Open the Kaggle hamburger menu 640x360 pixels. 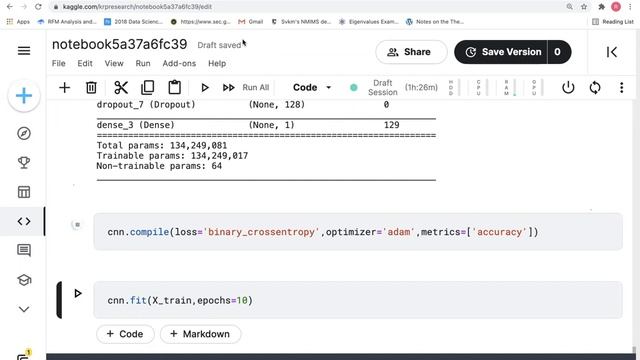(24, 51)
